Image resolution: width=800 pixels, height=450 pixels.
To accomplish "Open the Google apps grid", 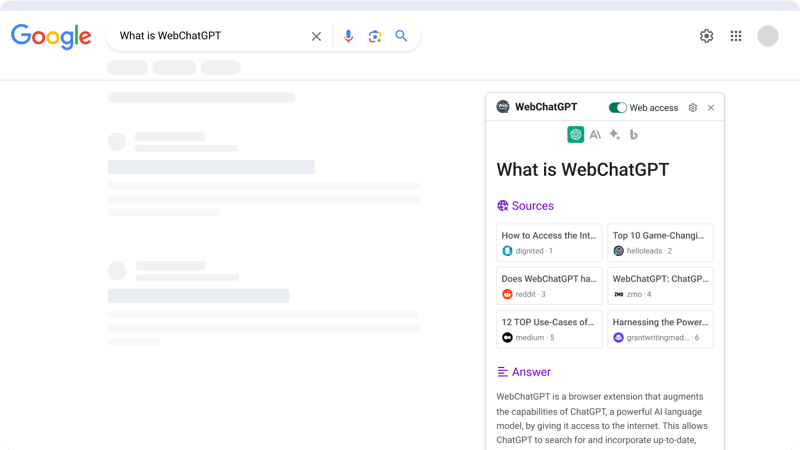I will [736, 36].
